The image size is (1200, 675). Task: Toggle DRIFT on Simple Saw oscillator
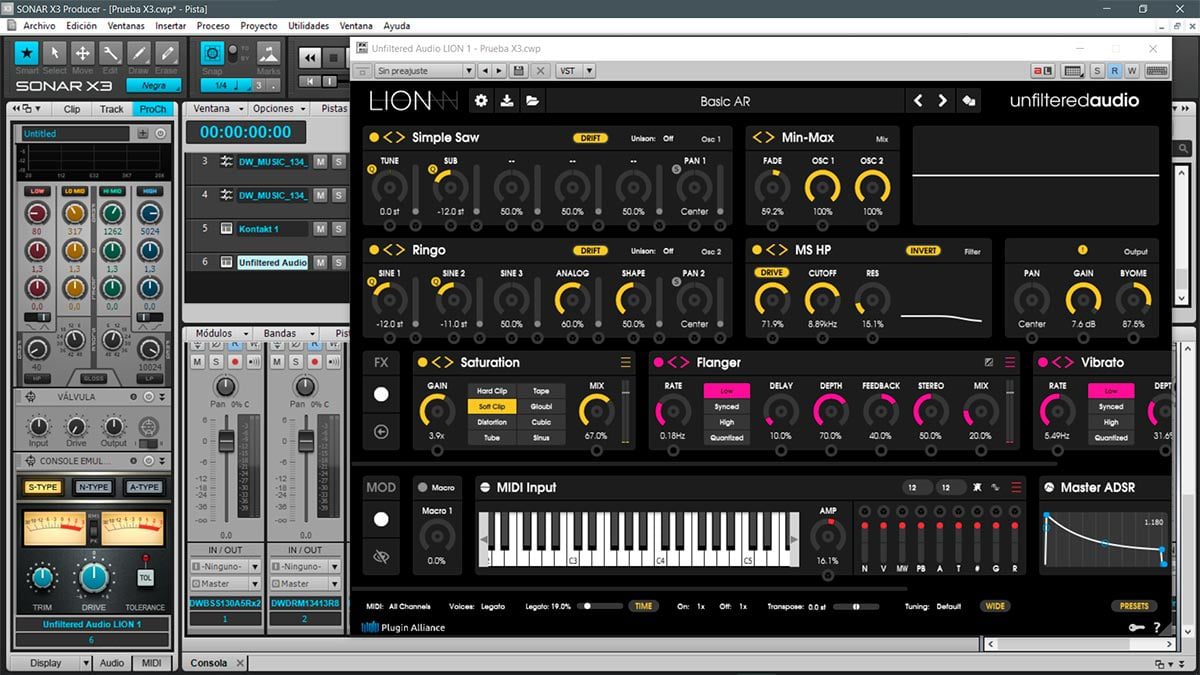591,138
